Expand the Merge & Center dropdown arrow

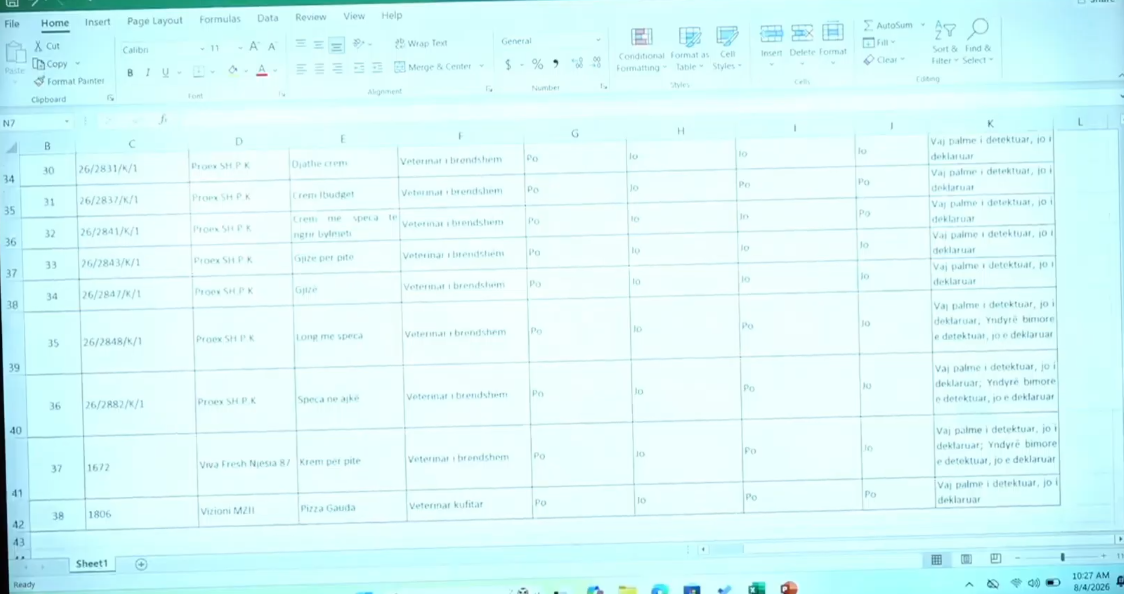482,66
